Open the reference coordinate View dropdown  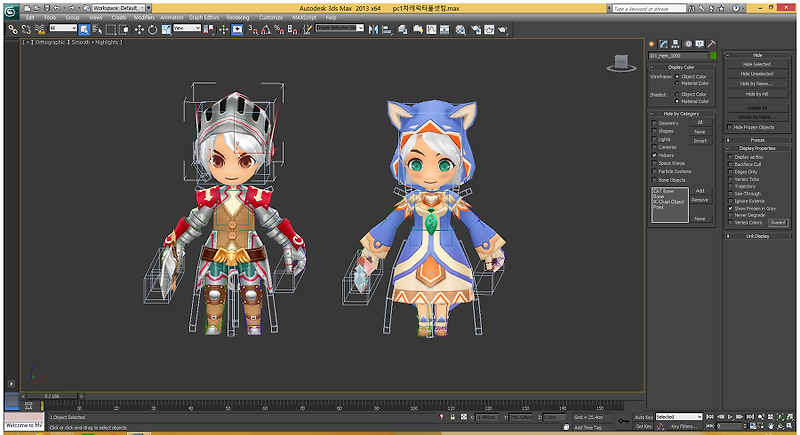187,28
